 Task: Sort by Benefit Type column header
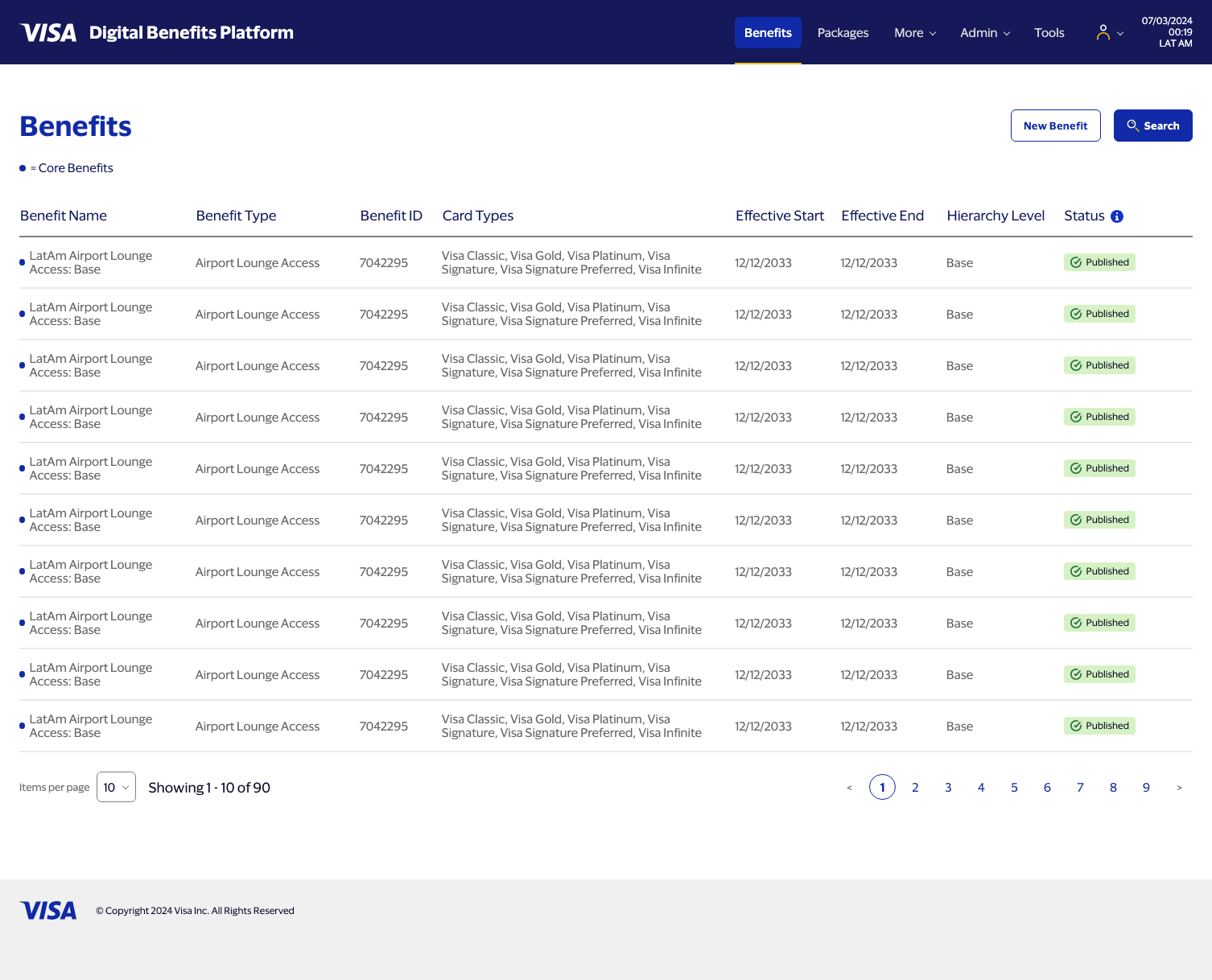[236, 216]
